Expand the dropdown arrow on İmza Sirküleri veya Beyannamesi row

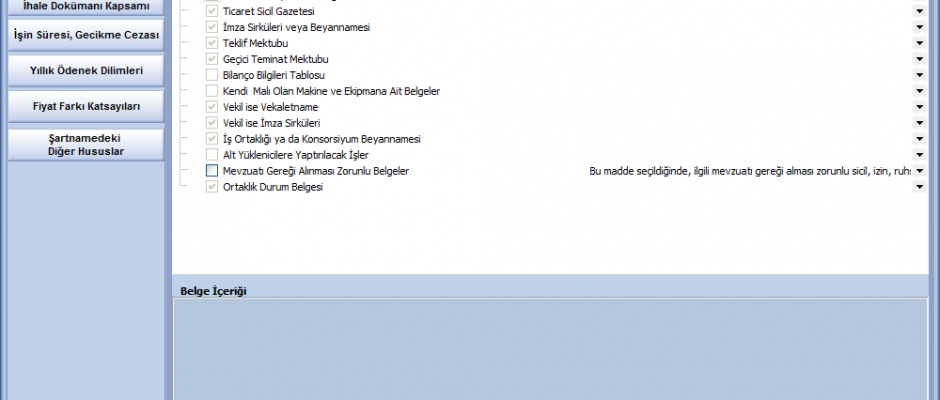[919, 27]
